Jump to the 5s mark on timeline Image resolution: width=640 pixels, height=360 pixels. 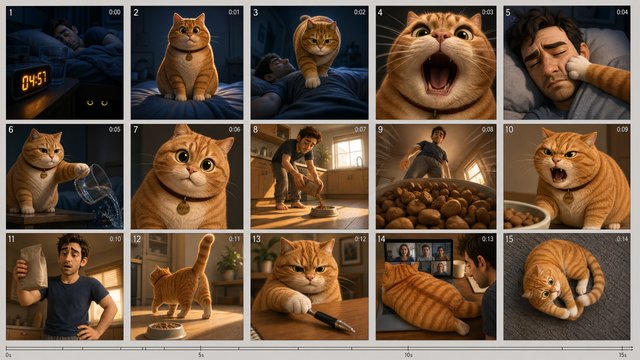point(200,355)
